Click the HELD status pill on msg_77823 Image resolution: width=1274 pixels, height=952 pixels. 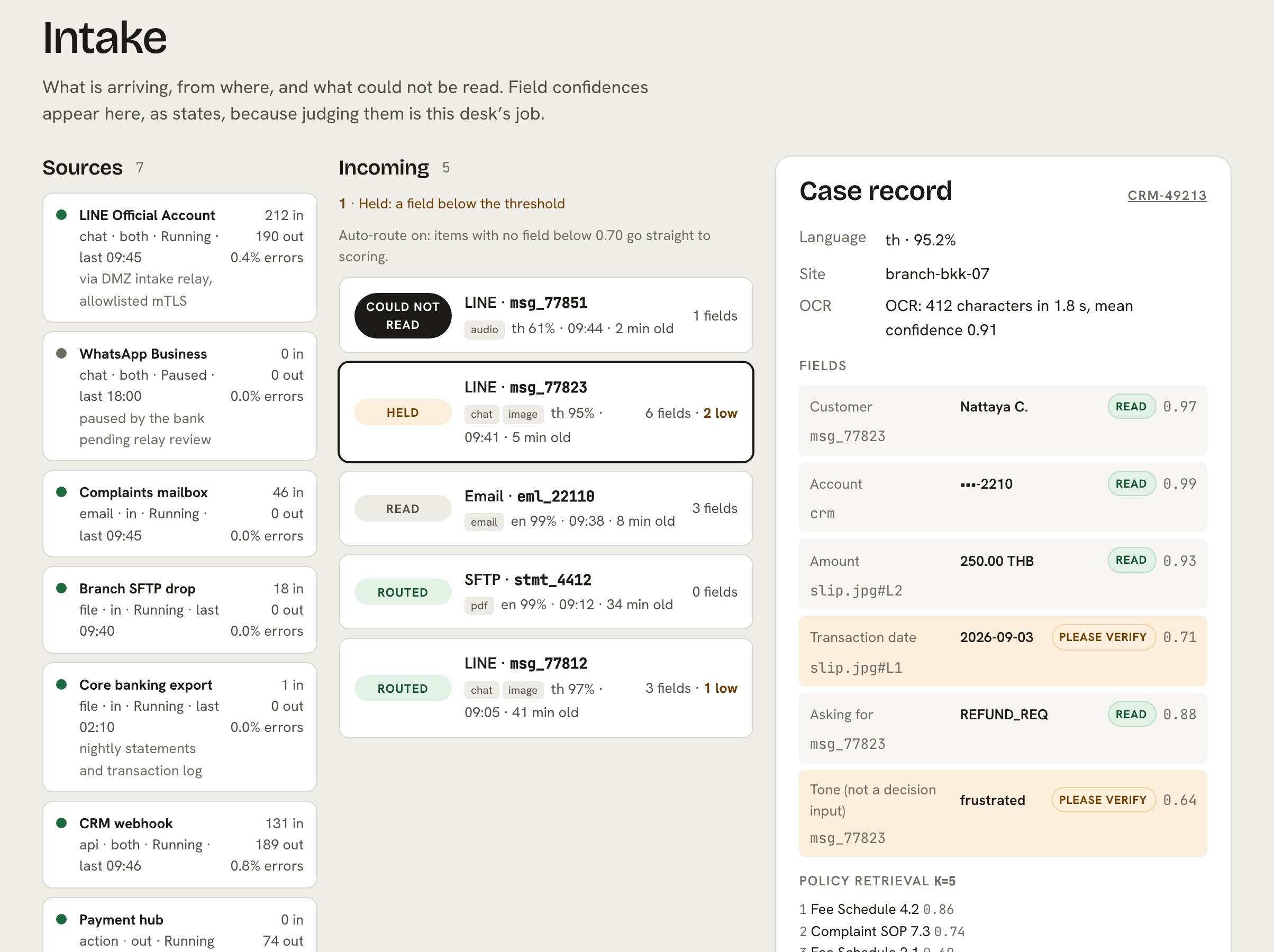click(403, 413)
